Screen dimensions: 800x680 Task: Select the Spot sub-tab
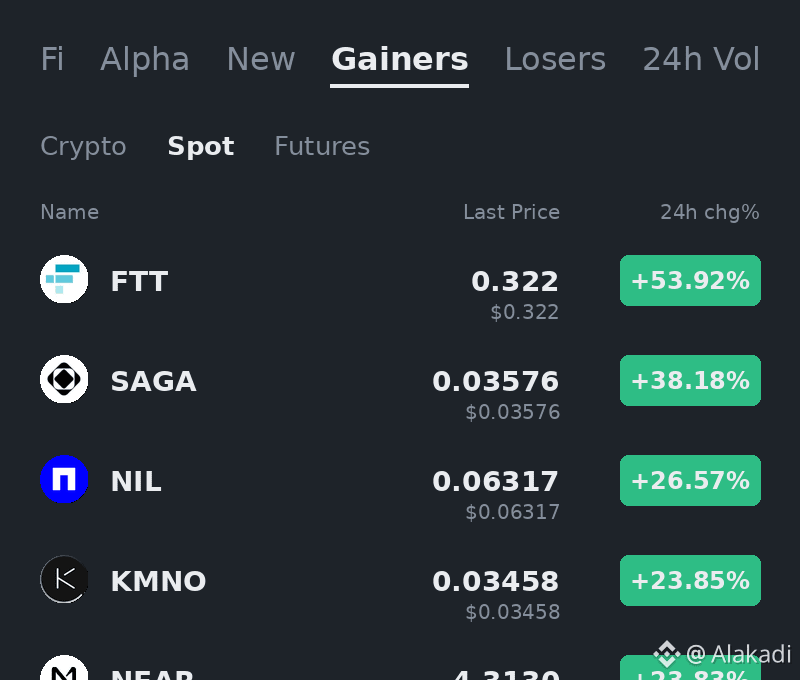(x=201, y=147)
